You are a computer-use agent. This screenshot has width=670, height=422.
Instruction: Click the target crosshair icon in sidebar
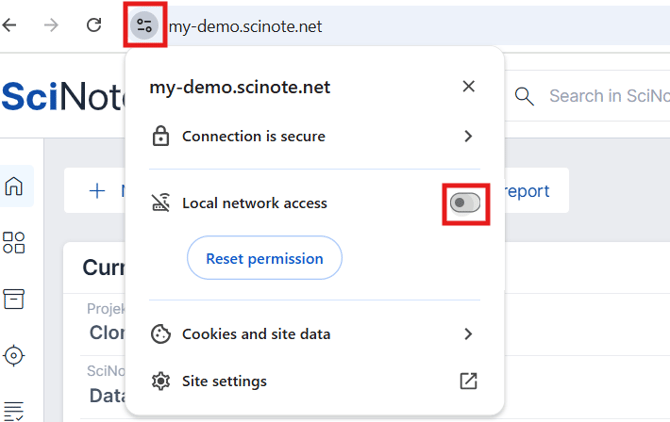click(14, 354)
